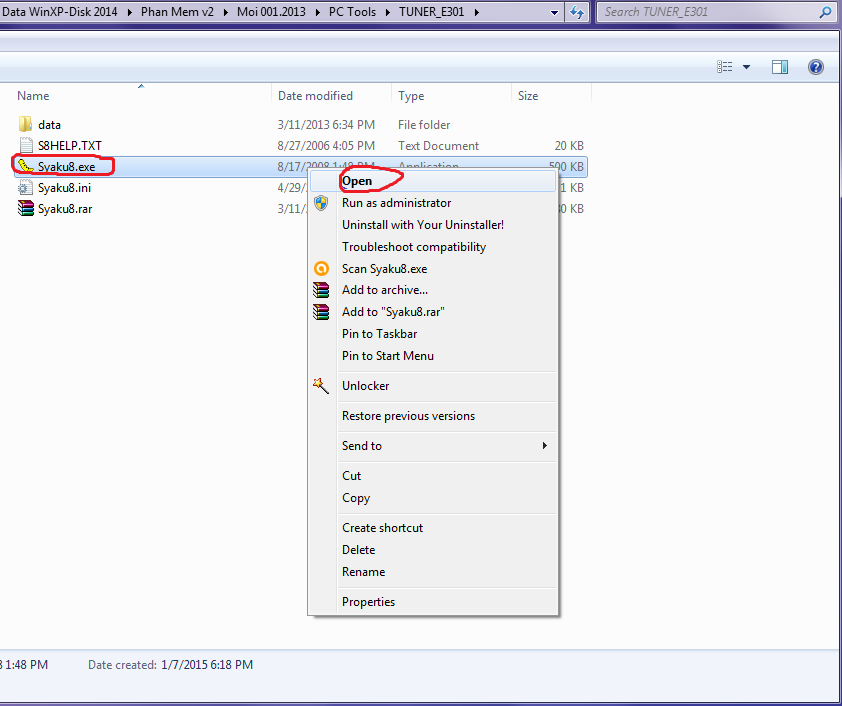
Task: Select the data folder icon
Action: (x=25, y=125)
